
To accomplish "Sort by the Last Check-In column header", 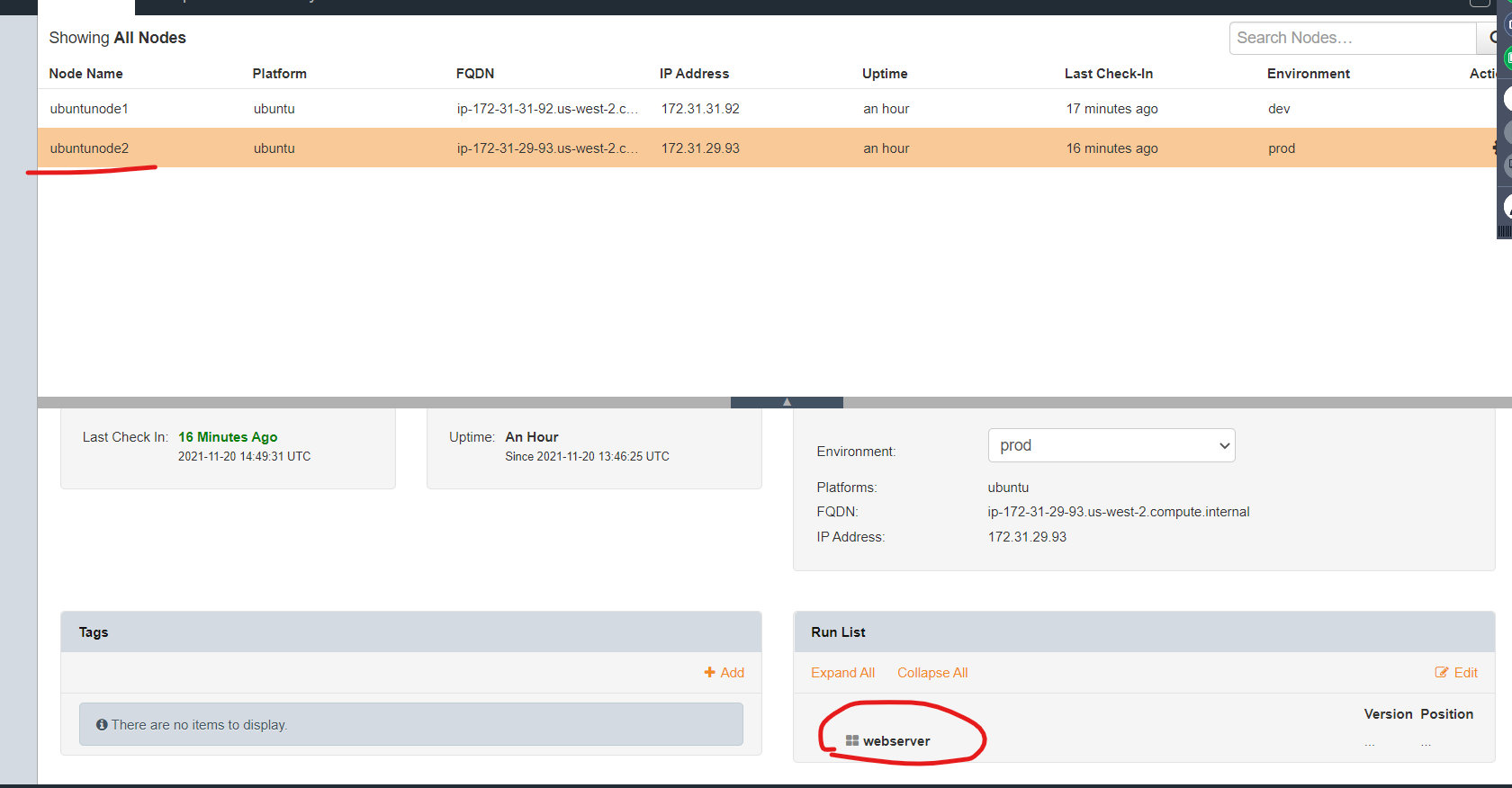I will point(1109,74).
